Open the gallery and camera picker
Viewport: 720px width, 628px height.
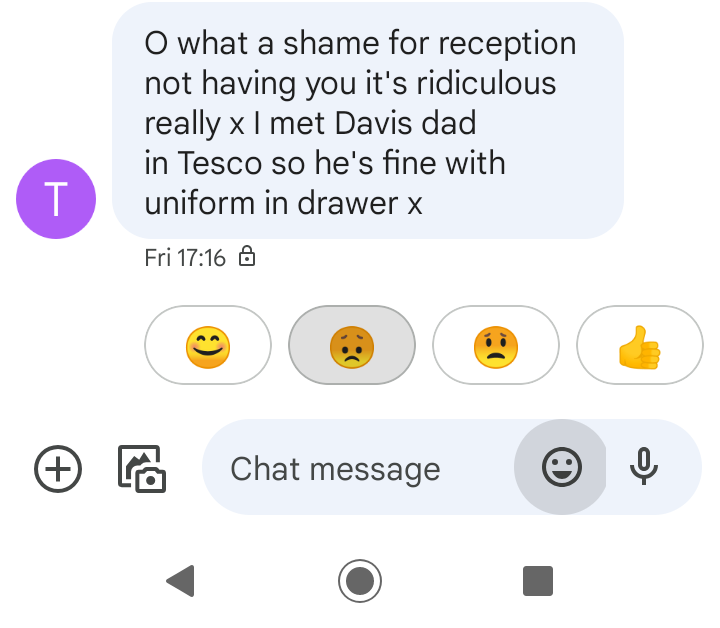[x=142, y=469]
